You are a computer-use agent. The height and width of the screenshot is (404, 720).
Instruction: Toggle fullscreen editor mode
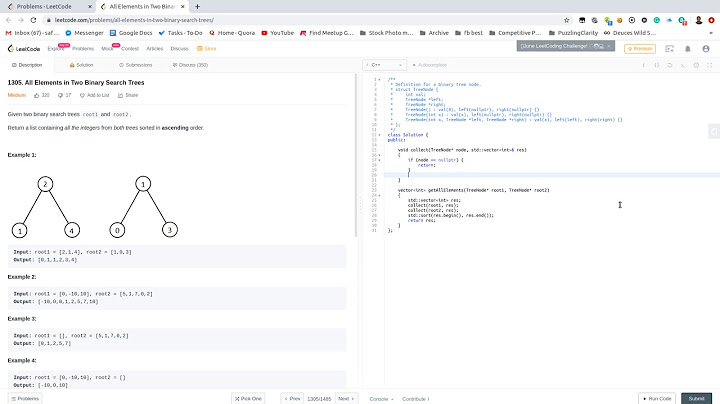(x=709, y=65)
